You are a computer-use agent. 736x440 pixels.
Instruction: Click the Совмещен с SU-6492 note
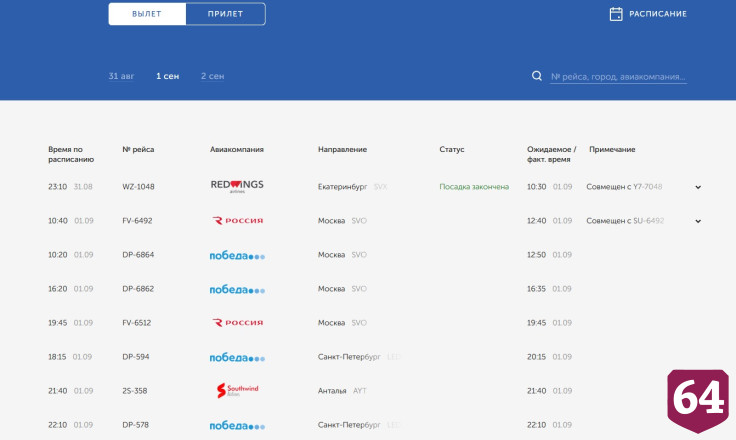click(625, 221)
